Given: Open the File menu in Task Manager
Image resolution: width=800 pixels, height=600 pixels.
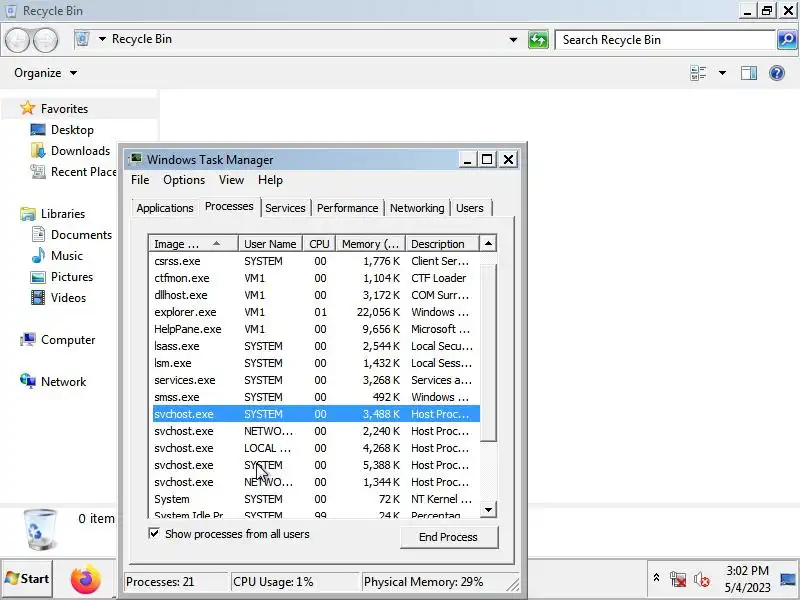Looking at the screenshot, I should coord(140,180).
